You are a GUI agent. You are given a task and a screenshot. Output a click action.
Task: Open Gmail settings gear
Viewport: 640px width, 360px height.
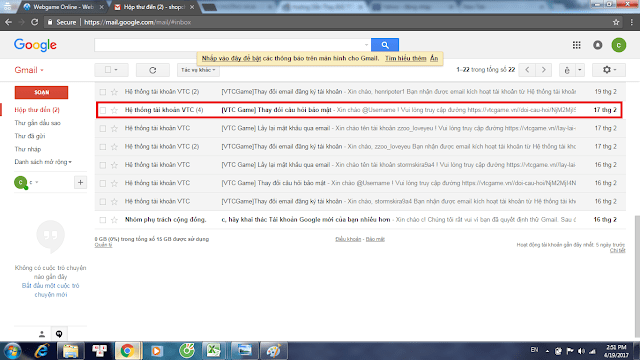[609, 70]
